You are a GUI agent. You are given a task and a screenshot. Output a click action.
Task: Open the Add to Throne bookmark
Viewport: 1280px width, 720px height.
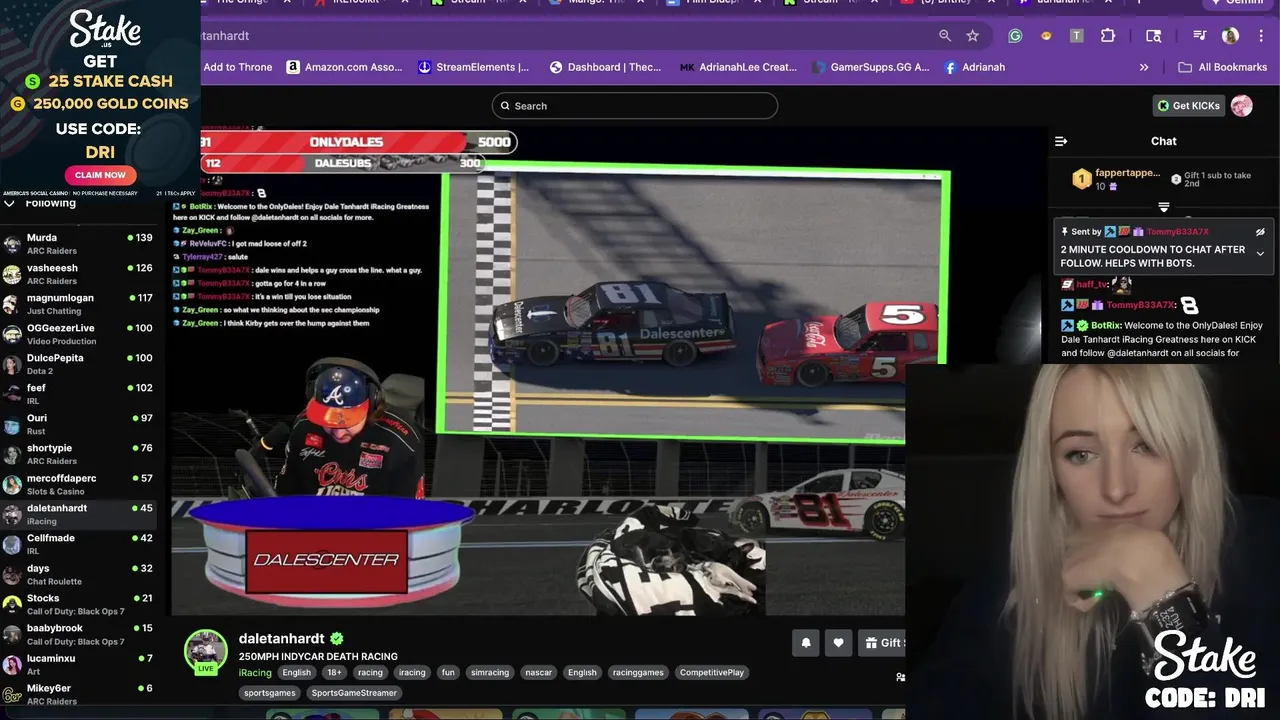(238, 67)
